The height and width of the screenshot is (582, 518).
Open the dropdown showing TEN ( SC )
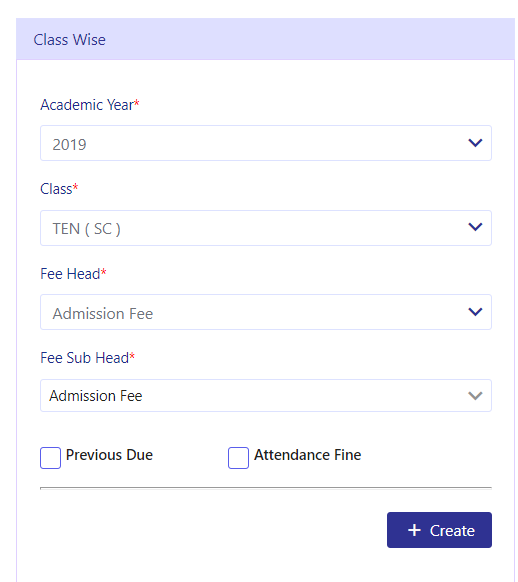[266, 228]
